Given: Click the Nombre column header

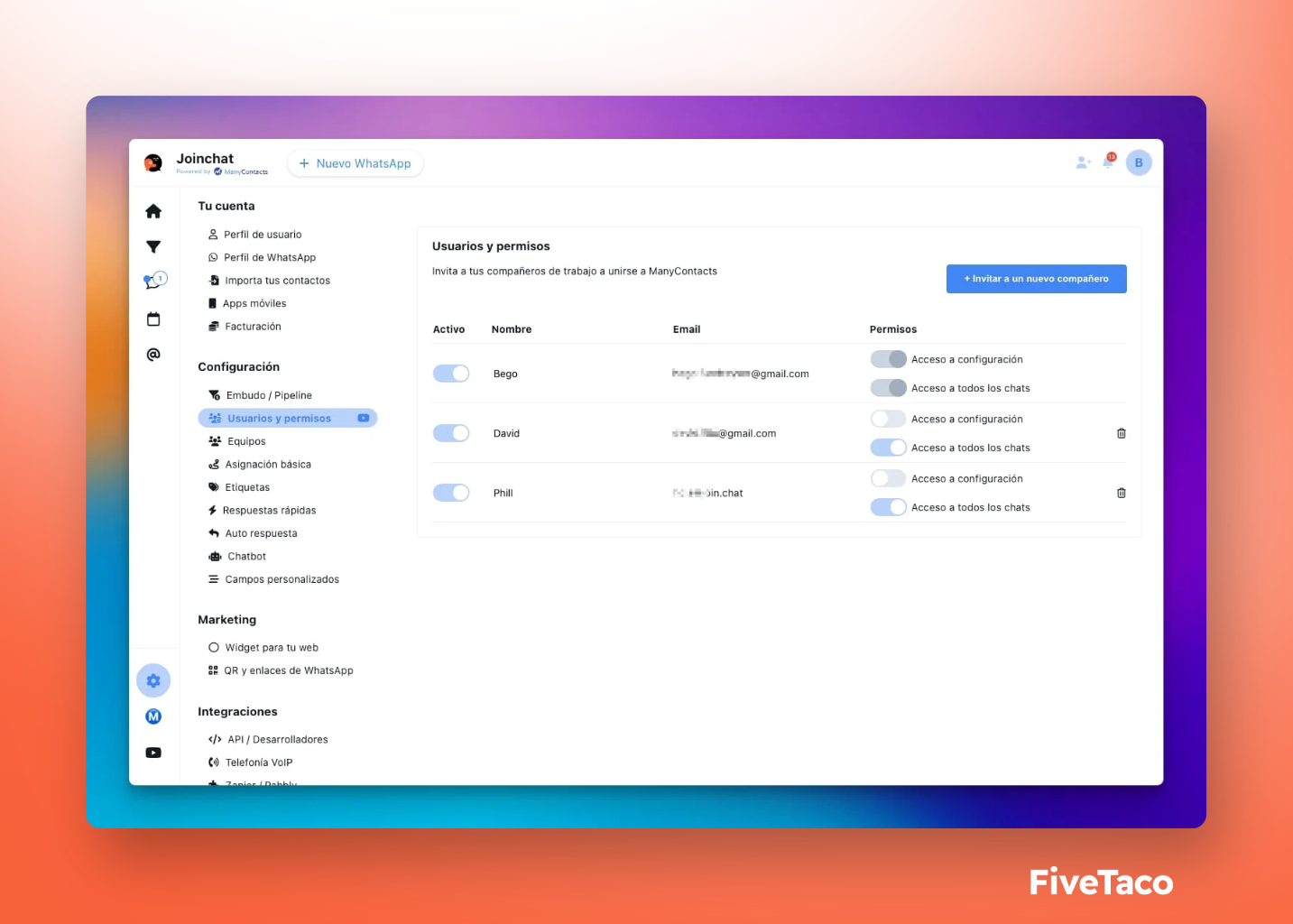Looking at the screenshot, I should pos(512,329).
